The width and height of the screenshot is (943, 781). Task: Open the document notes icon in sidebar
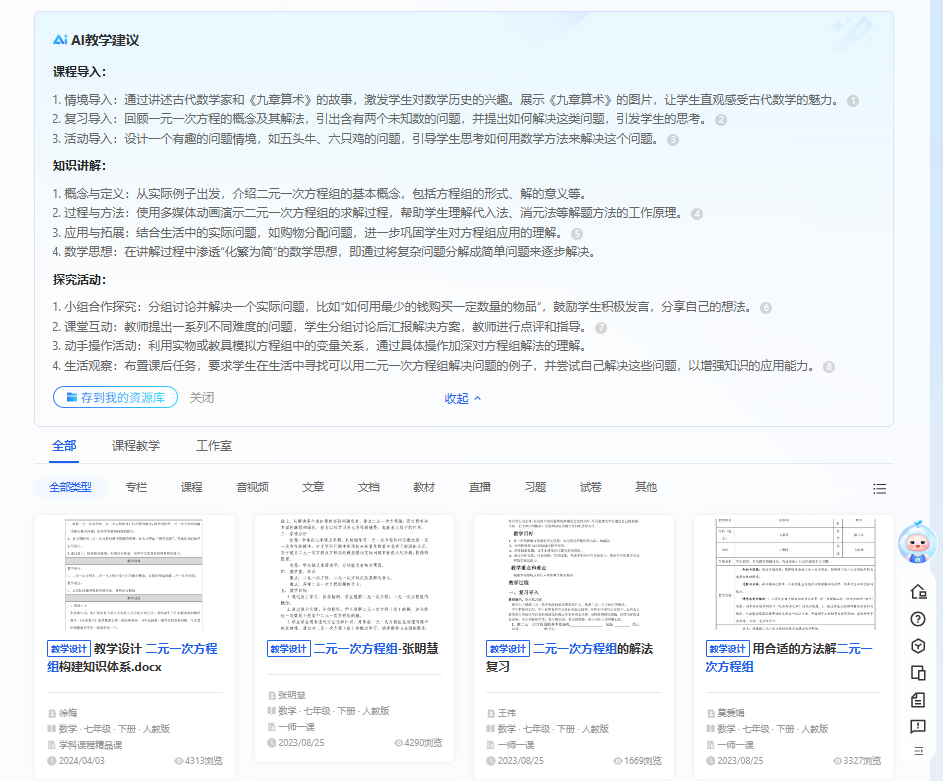917,700
